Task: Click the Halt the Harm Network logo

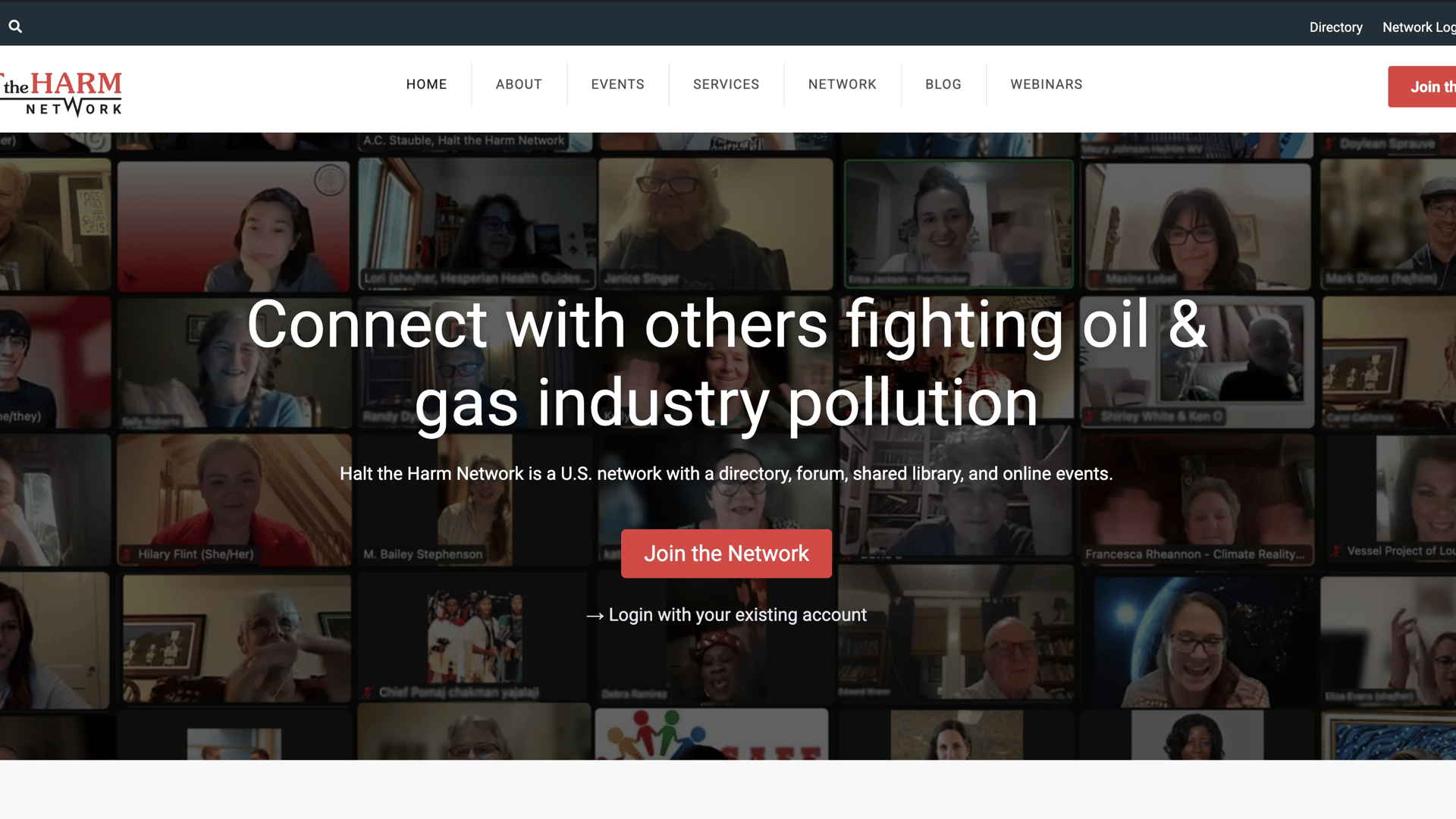Action: 61,93
